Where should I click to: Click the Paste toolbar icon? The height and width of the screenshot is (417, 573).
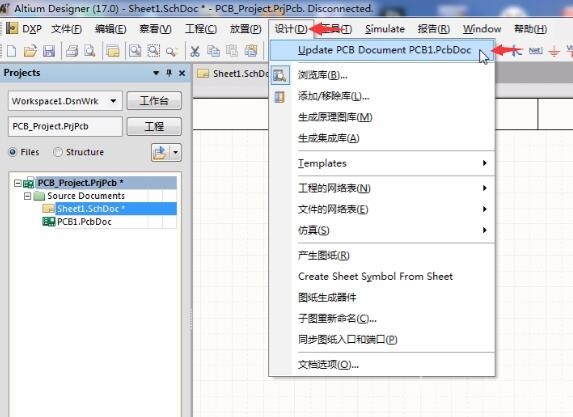tap(232, 51)
